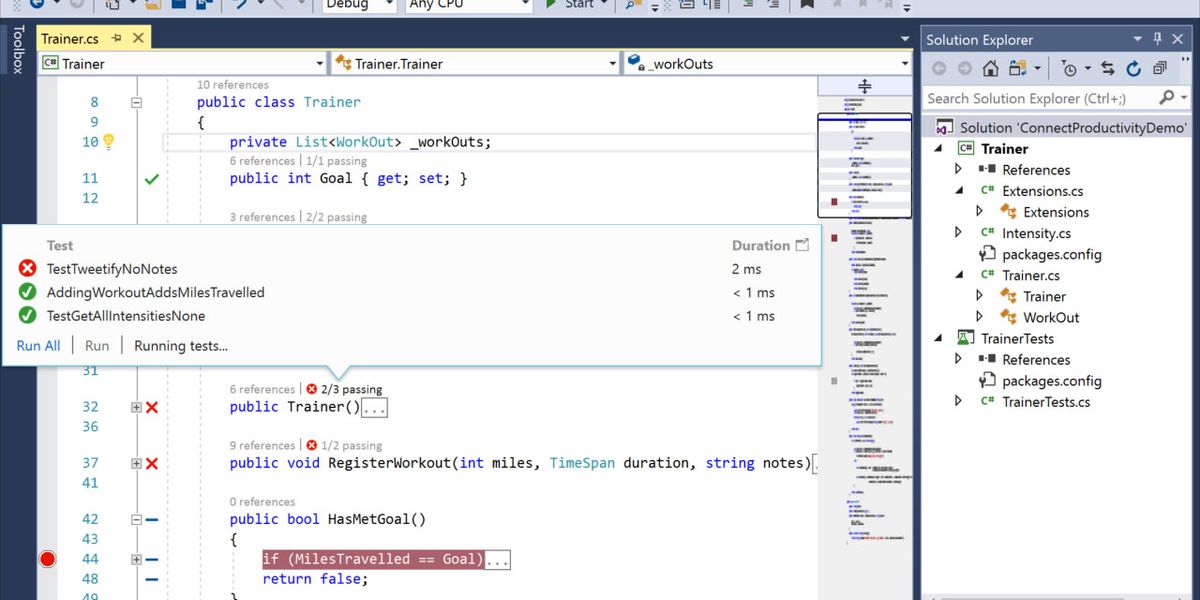Click Run All in the test popup
This screenshot has width=1200, height=600.
tap(37, 345)
